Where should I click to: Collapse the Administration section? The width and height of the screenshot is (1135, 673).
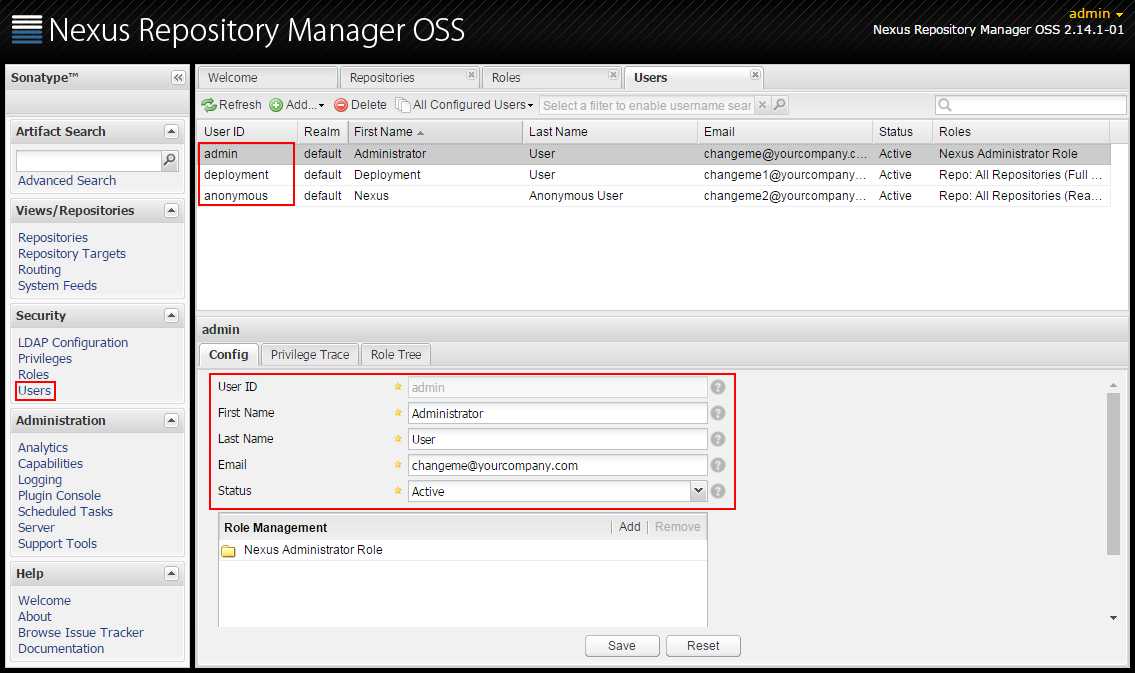tap(172, 420)
